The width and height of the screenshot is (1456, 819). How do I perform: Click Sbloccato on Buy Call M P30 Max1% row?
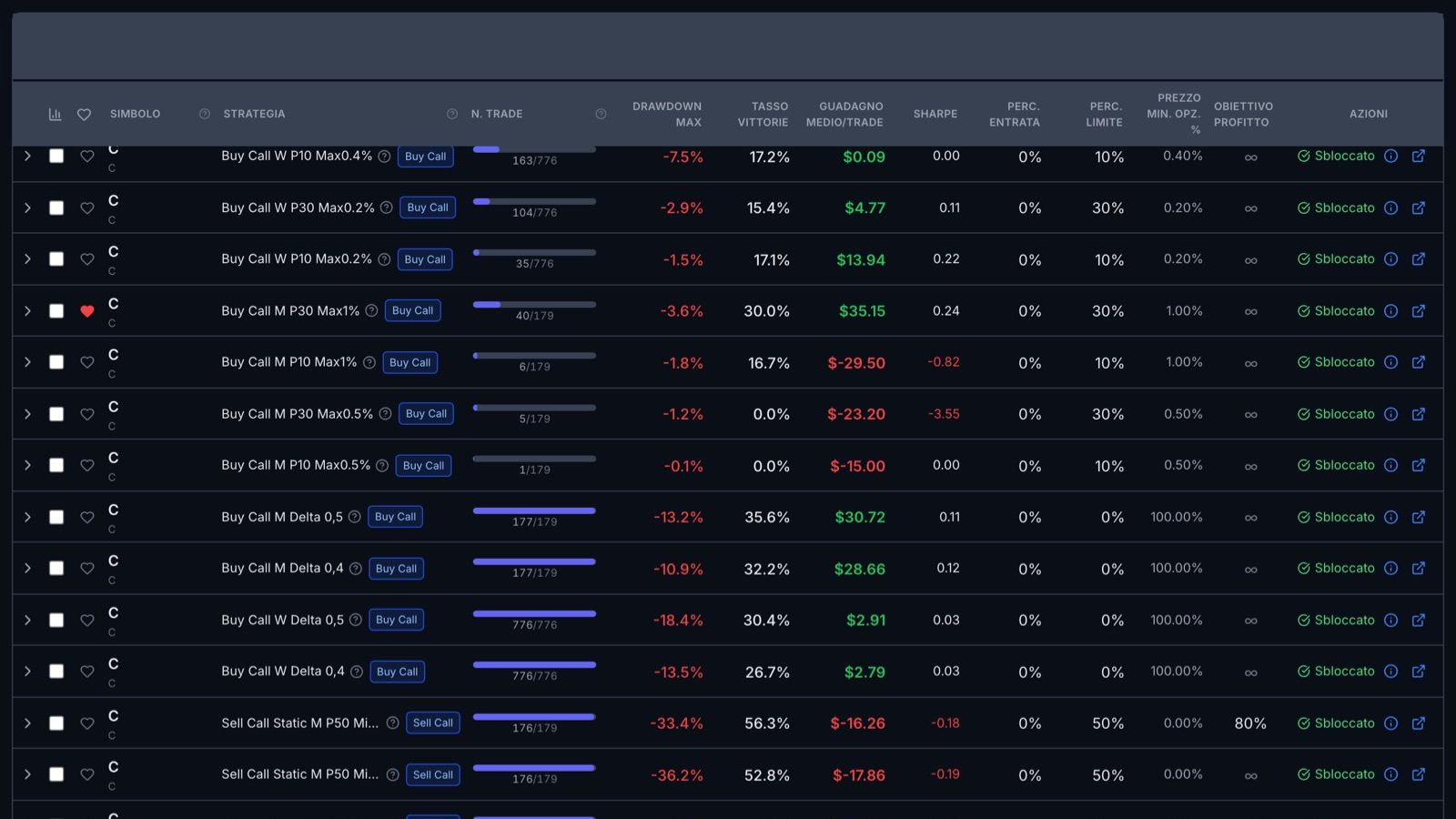point(1336,311)
